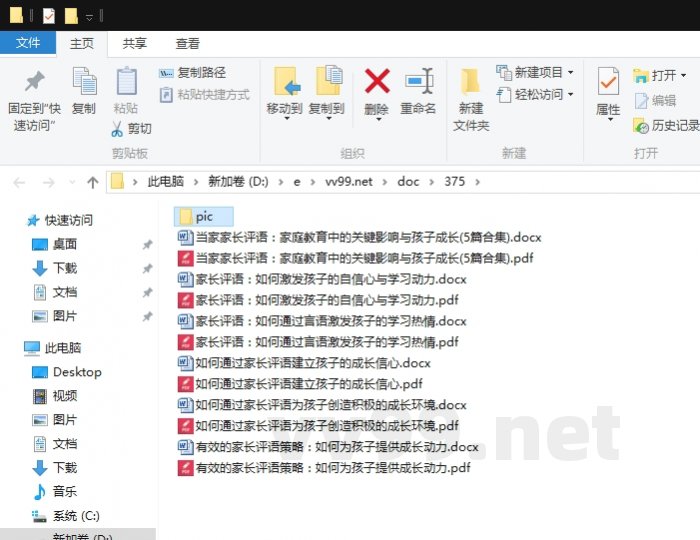Select 有效的家长评语策略 .pdf file
This screenshot has width=700, height=540.
coord(324,468)
